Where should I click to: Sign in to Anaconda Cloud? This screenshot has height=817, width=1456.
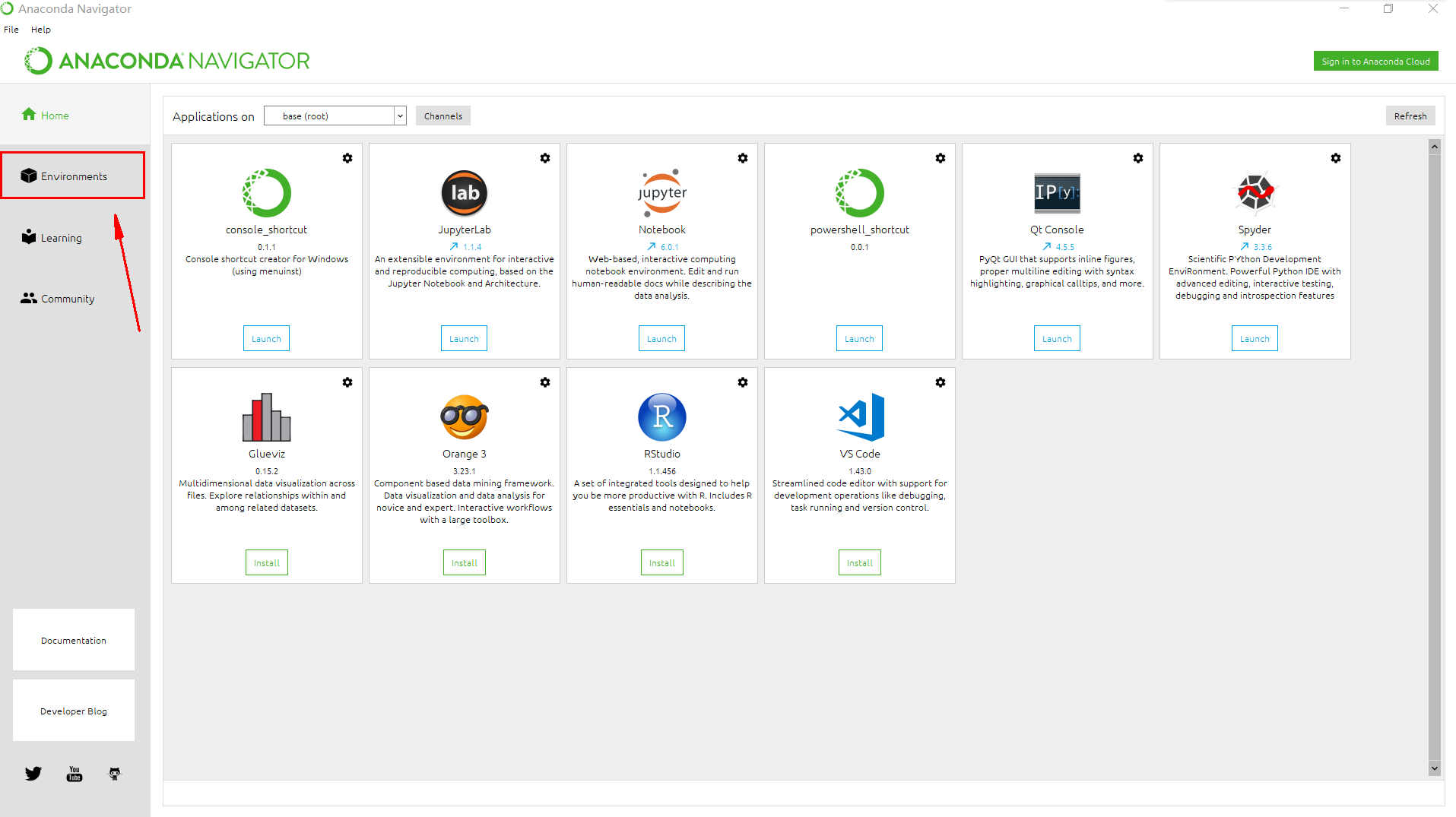click(1375, 62)
